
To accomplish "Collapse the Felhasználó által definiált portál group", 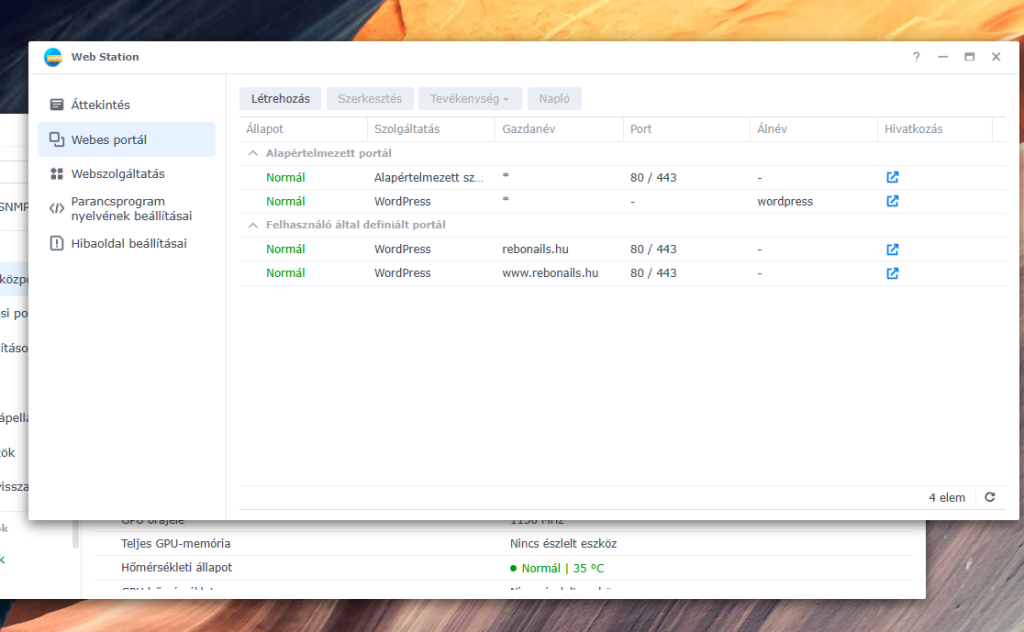I will pos(253,225).
